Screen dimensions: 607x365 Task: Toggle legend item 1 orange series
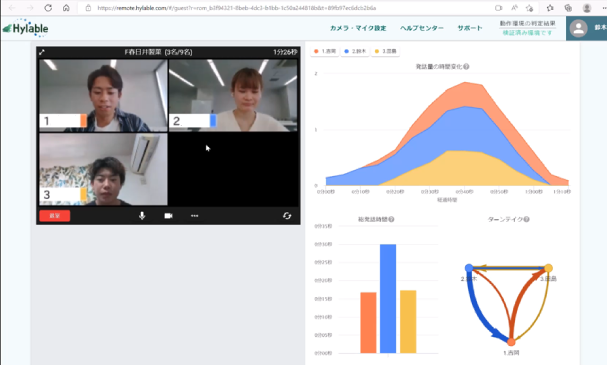click(x=325, y=51)
